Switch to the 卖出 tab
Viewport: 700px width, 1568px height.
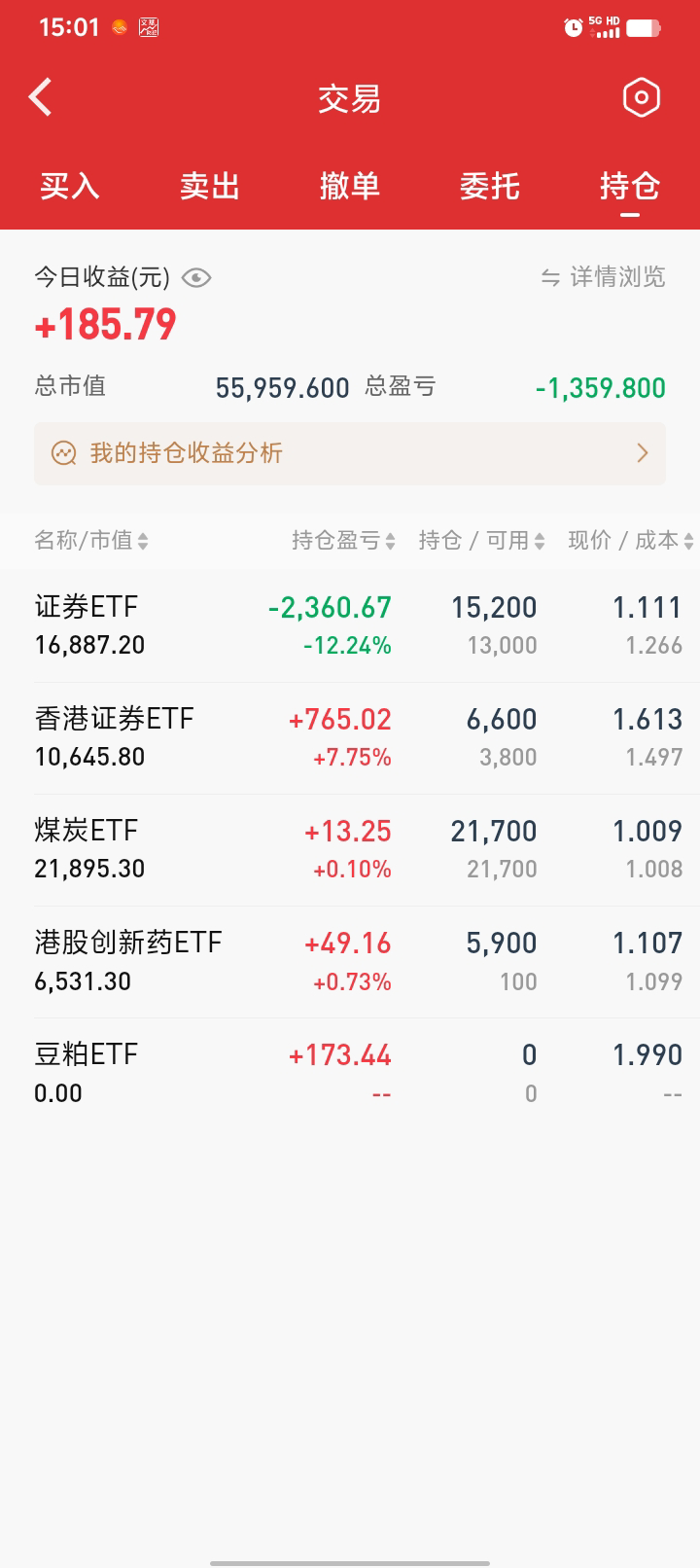click(x=210, y=186)
